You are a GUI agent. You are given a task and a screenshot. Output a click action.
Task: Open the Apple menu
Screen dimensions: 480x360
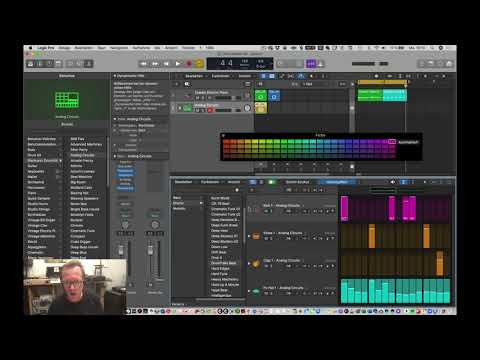click(x=30, y=48)
